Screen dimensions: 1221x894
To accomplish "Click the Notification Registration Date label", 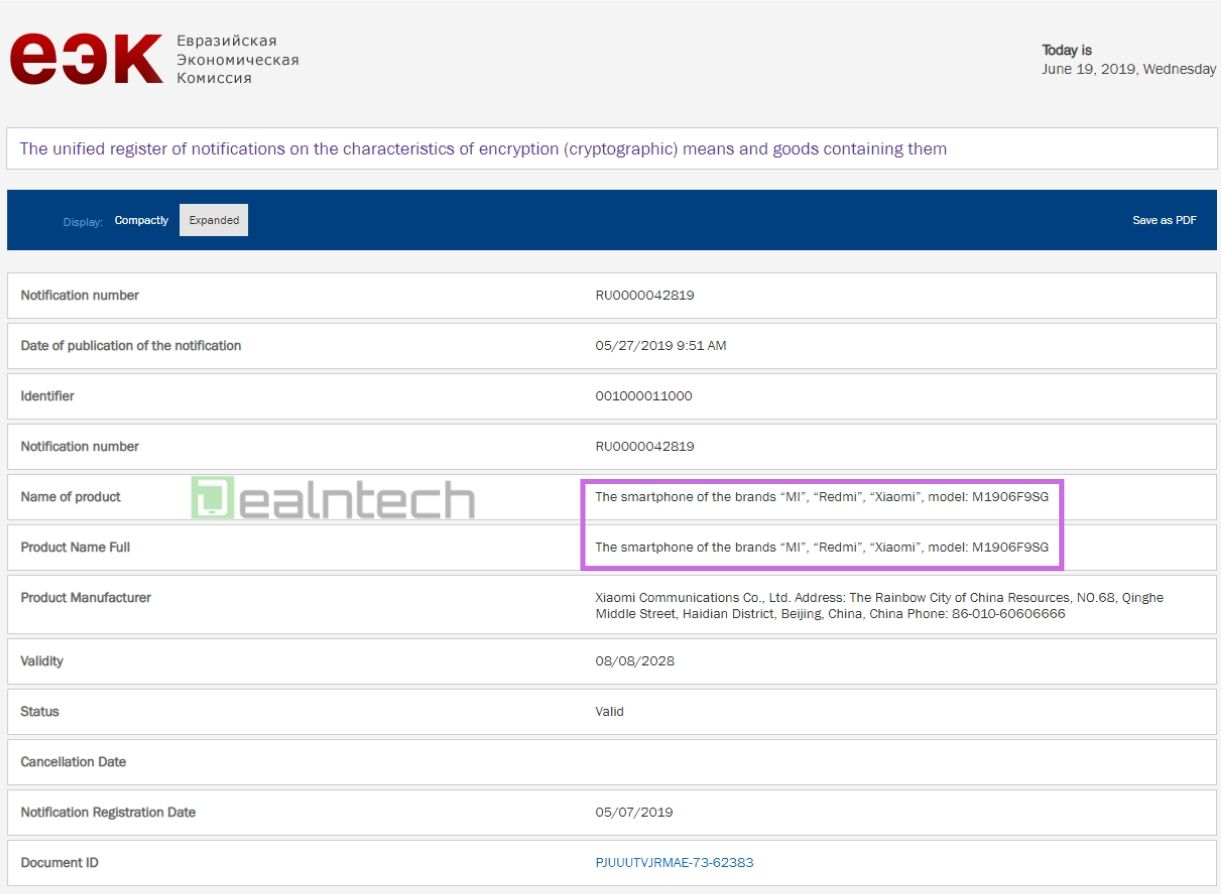I will click(x=108, y=812).
